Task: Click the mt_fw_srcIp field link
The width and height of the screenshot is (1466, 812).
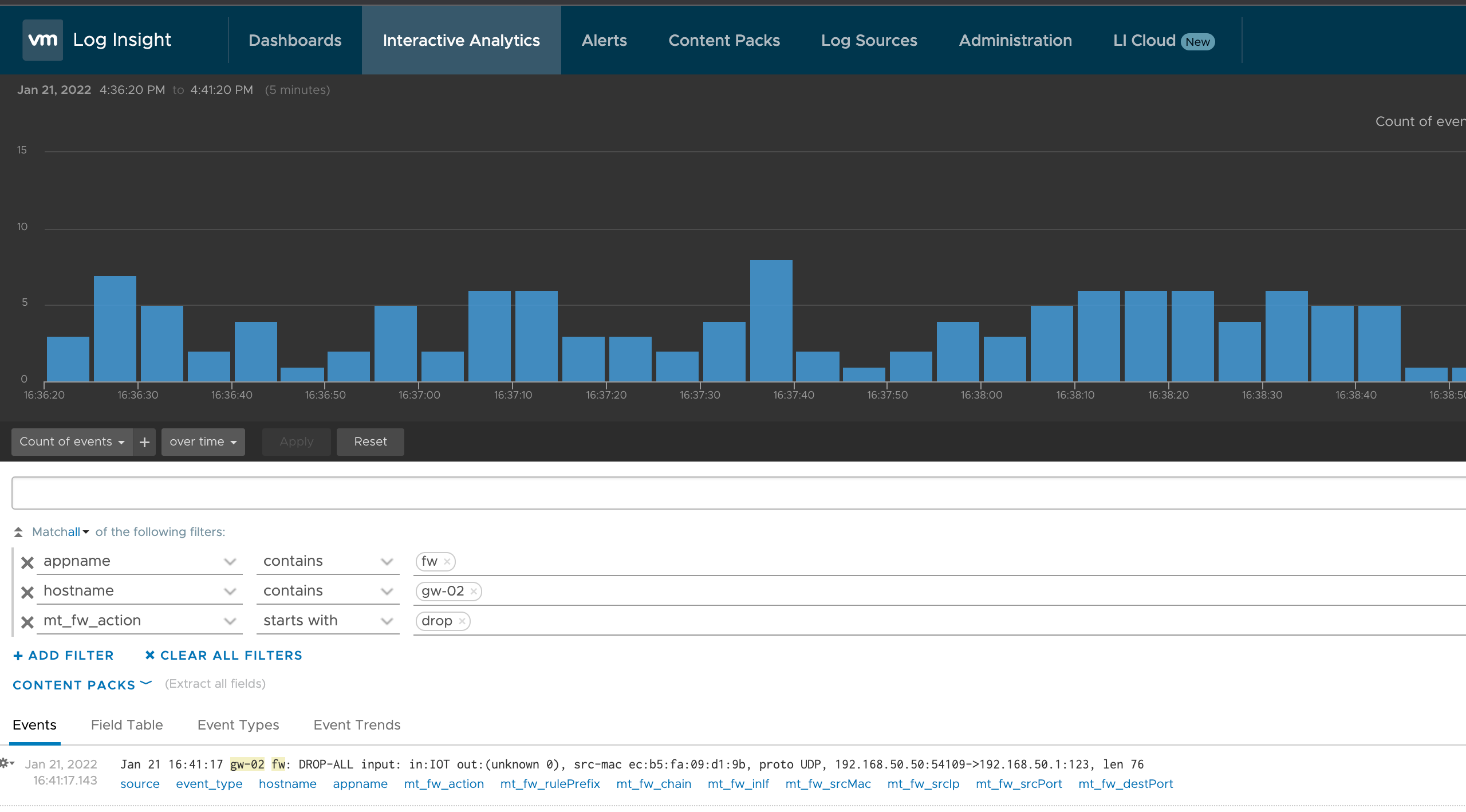Action: click(x=923, y=784)
